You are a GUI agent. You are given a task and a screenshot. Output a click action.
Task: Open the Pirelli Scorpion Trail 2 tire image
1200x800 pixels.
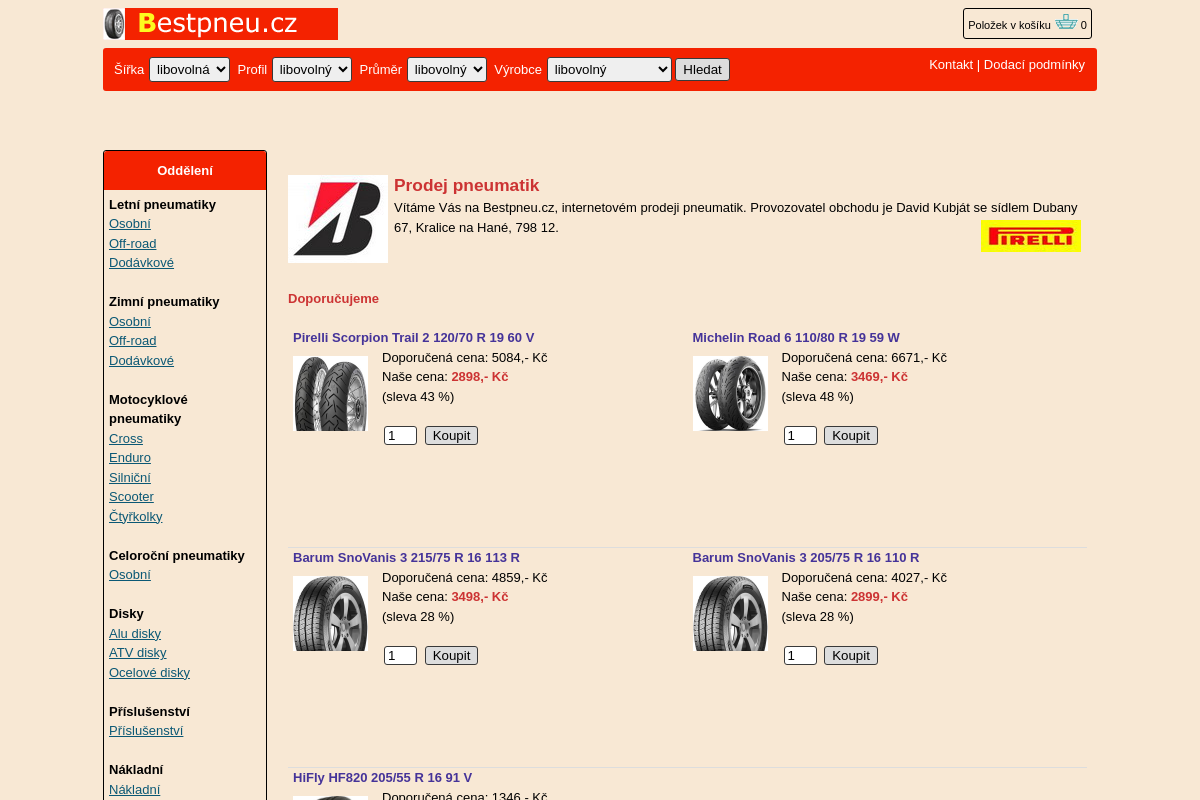pyautogui.click(x=330, y=393)
